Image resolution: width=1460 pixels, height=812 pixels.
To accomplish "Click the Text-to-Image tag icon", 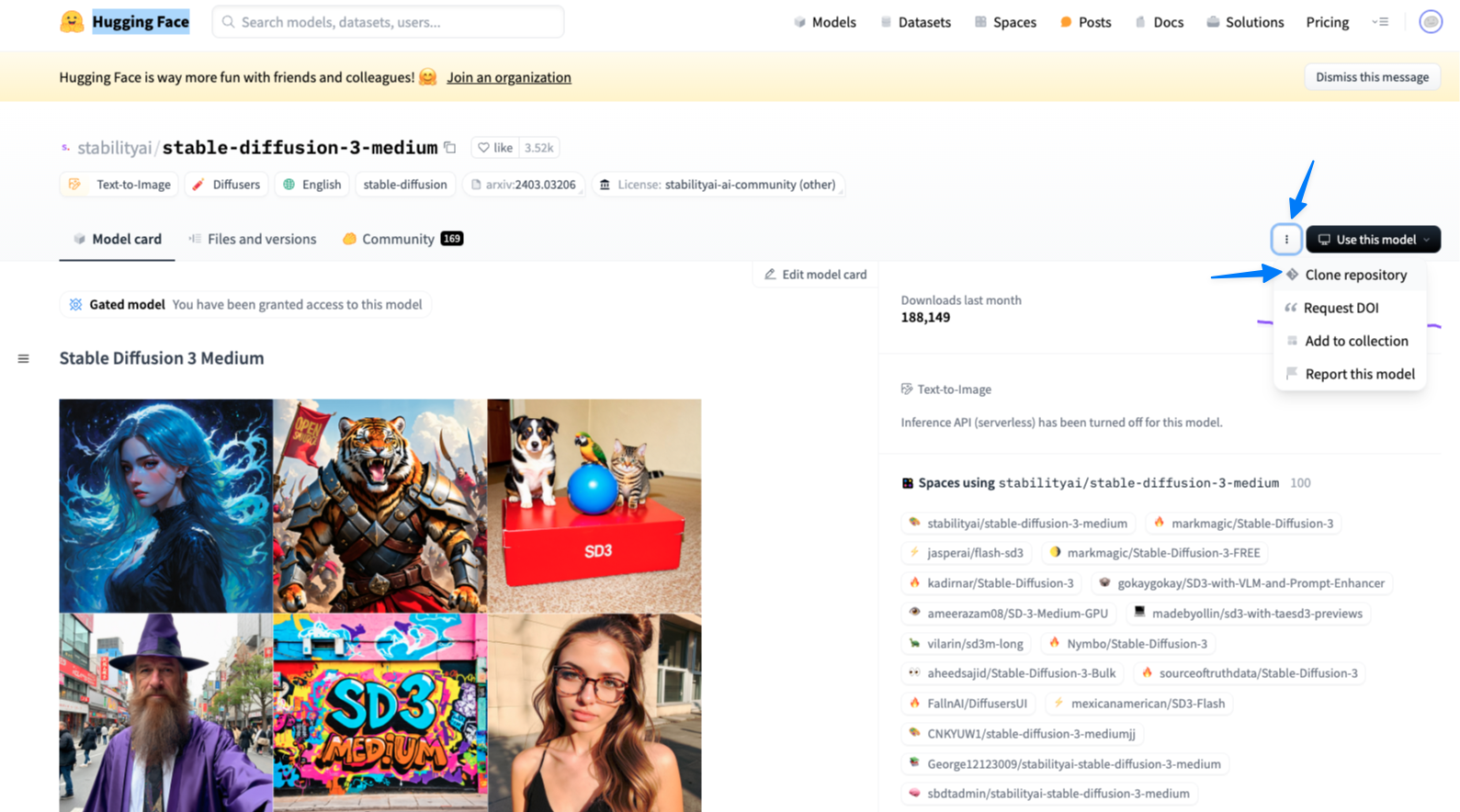I will point(75,184).
